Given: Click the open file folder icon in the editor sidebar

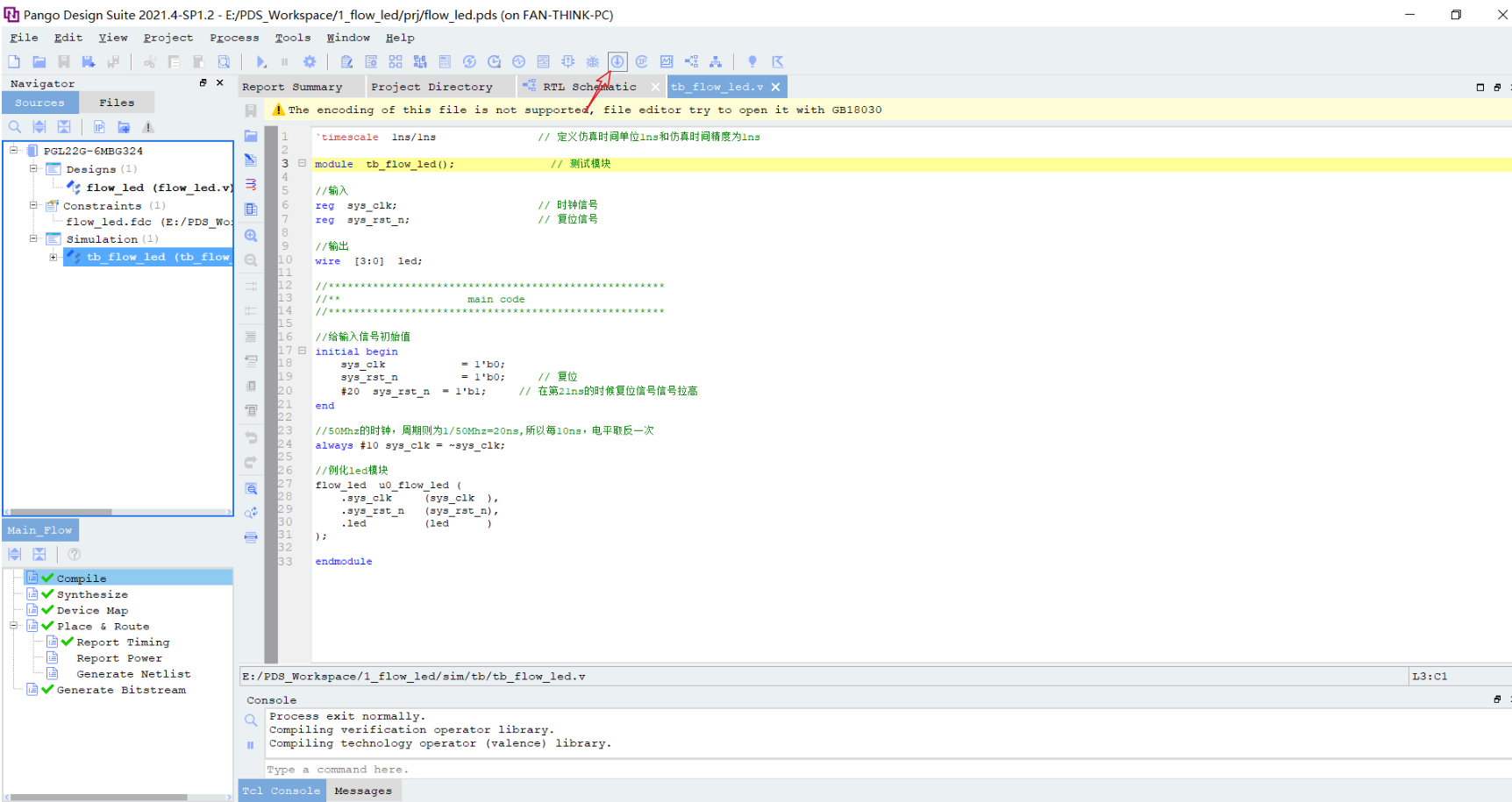Looking at the screenshot, I should (x=251, y=136).
